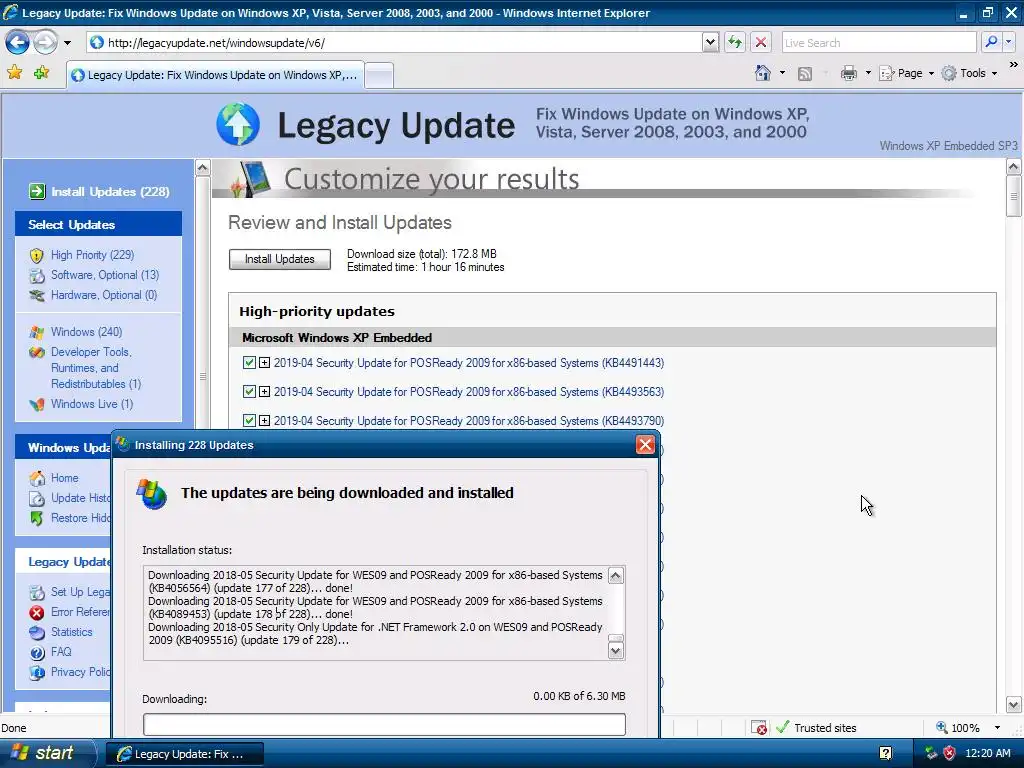Screen dimensions: 1024x768
Task: Click the Windows flag icon beside Windows (240)
Action: point(37,332)
